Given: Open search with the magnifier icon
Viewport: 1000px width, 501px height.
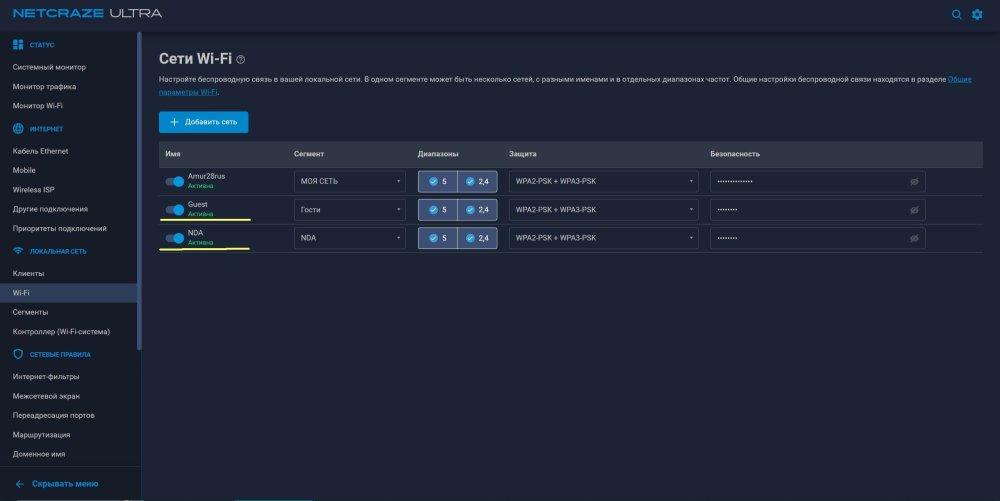Looking at the screenshot, I should pyautogui.click(x=956, y=14).
